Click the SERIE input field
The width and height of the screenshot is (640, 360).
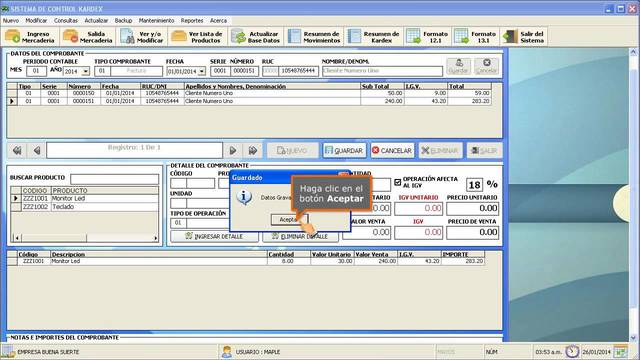click(x=220, y=71)
